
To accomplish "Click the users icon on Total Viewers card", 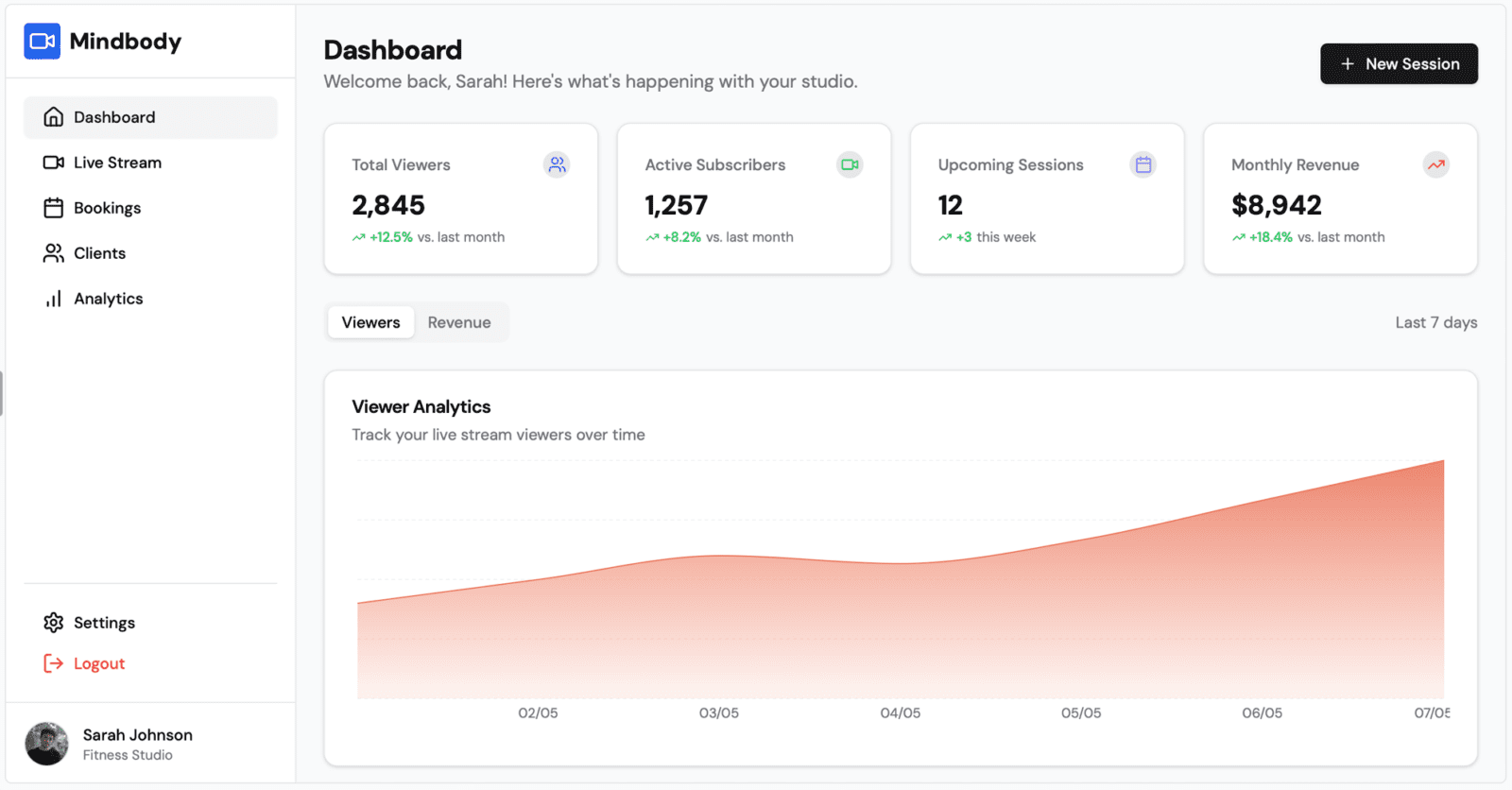I will pos(557,164).
